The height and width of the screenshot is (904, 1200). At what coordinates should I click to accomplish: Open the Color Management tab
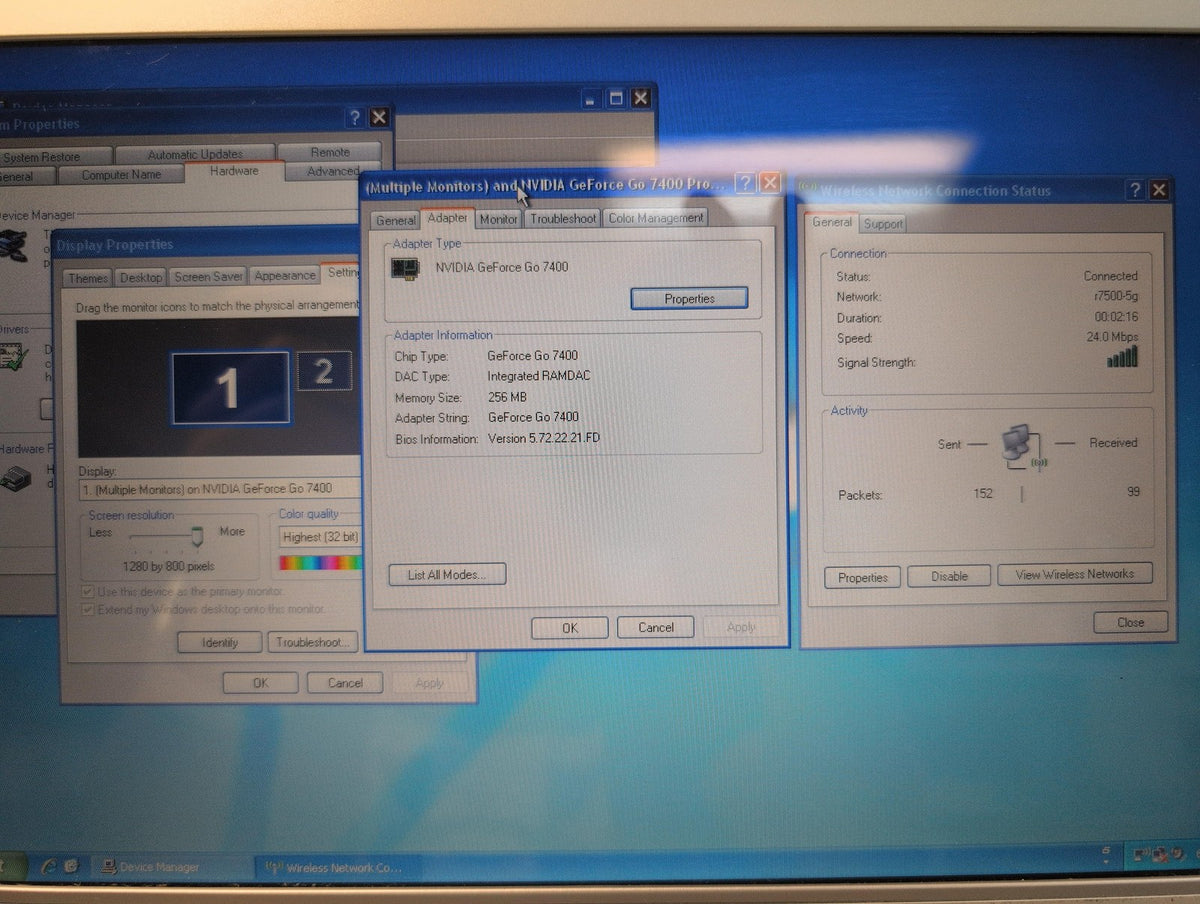[x=656, y=217]
